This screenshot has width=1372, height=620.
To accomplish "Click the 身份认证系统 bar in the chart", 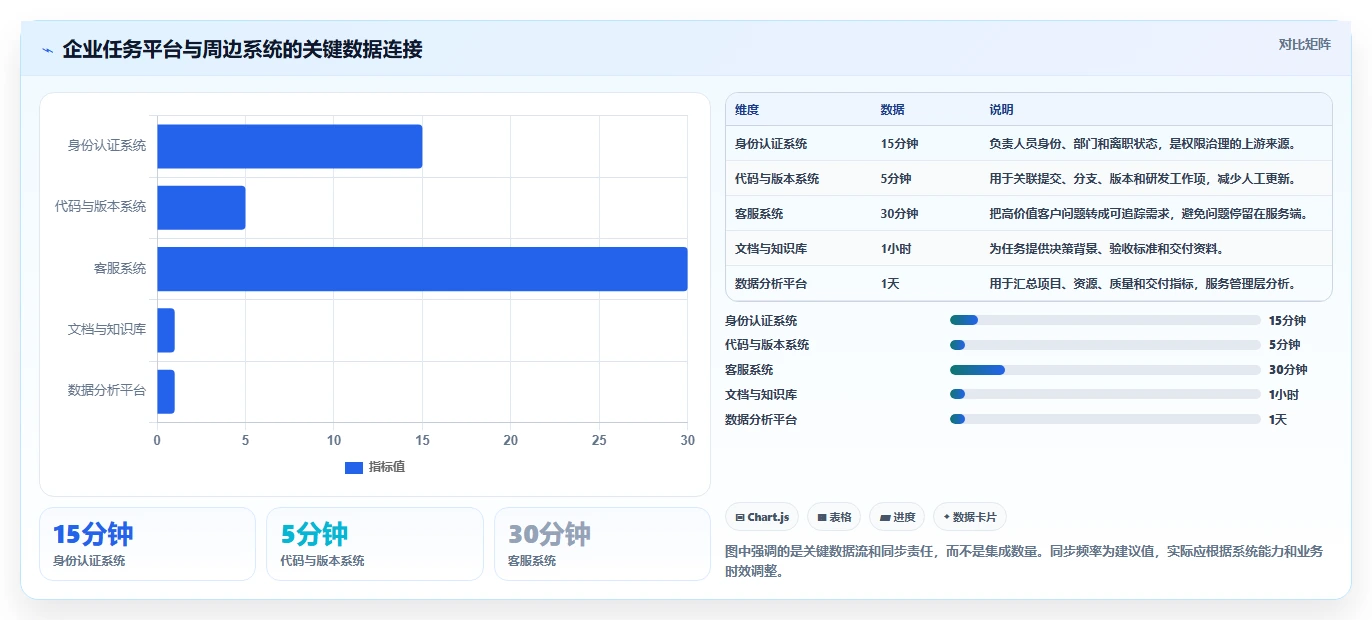I will pyautogui.click(x=289, y=146).
